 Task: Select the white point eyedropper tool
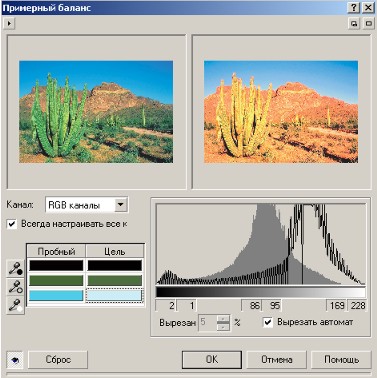[15, 305]
